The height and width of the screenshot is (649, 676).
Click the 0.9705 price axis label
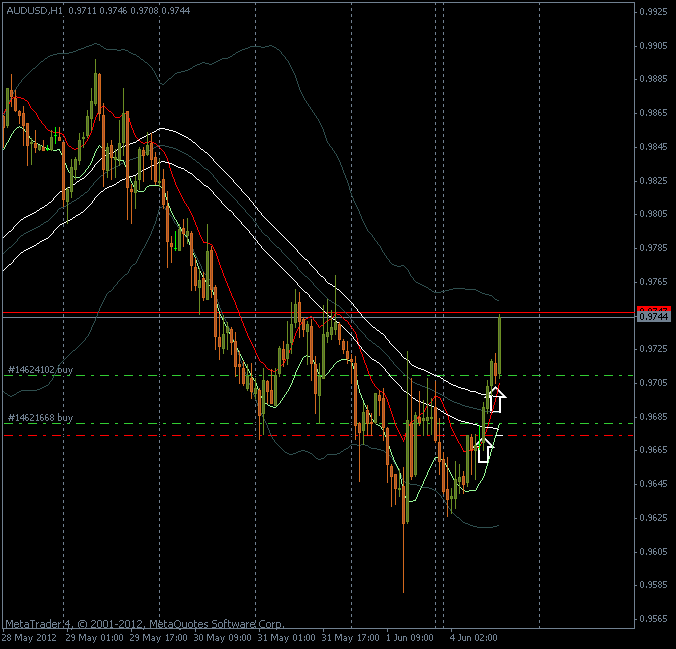(x=654, y=383)
